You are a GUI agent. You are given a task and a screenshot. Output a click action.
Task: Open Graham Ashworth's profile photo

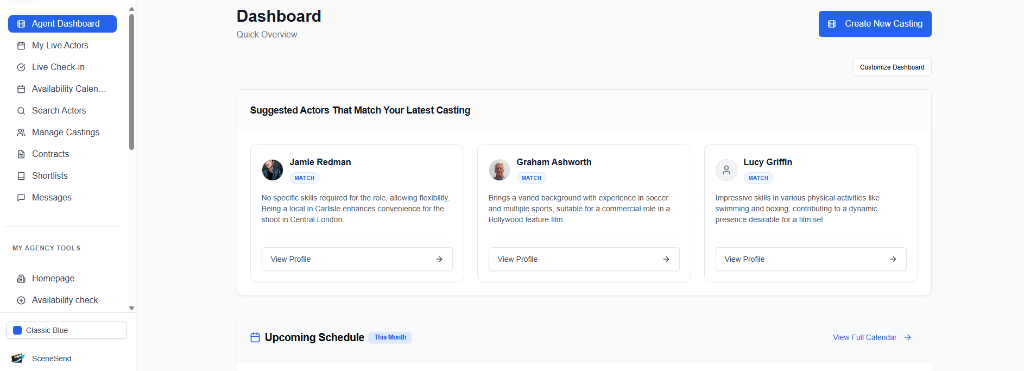(499, 170)
